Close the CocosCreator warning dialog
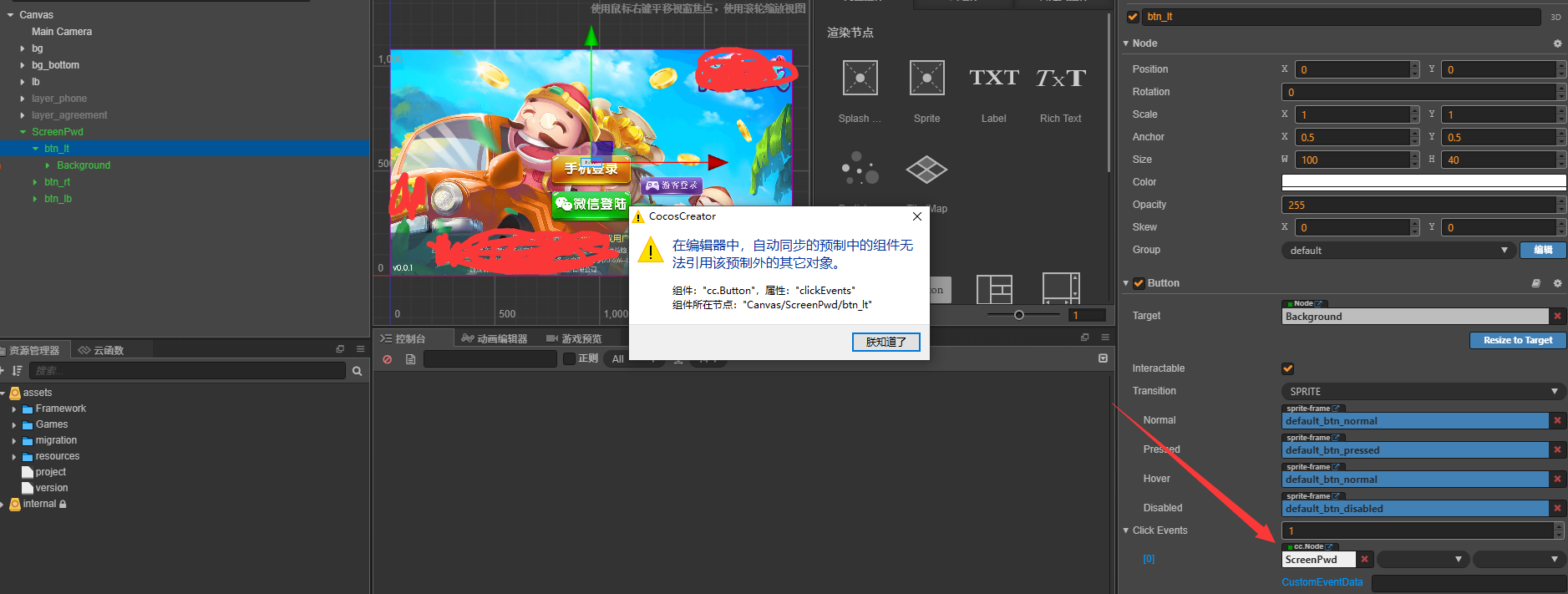 916,216
